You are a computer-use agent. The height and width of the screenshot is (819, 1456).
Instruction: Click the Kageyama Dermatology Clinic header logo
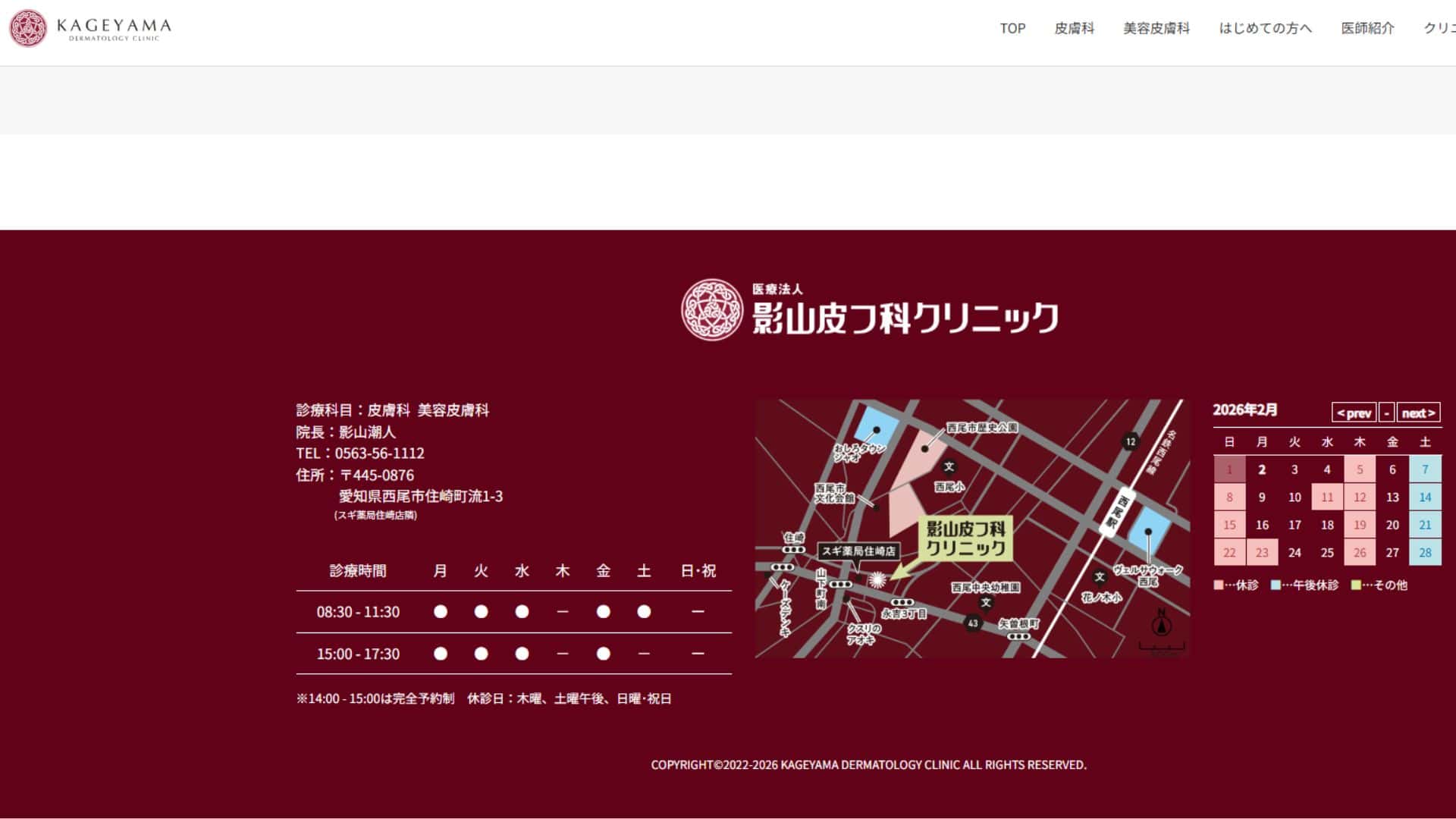pos(90,28)
